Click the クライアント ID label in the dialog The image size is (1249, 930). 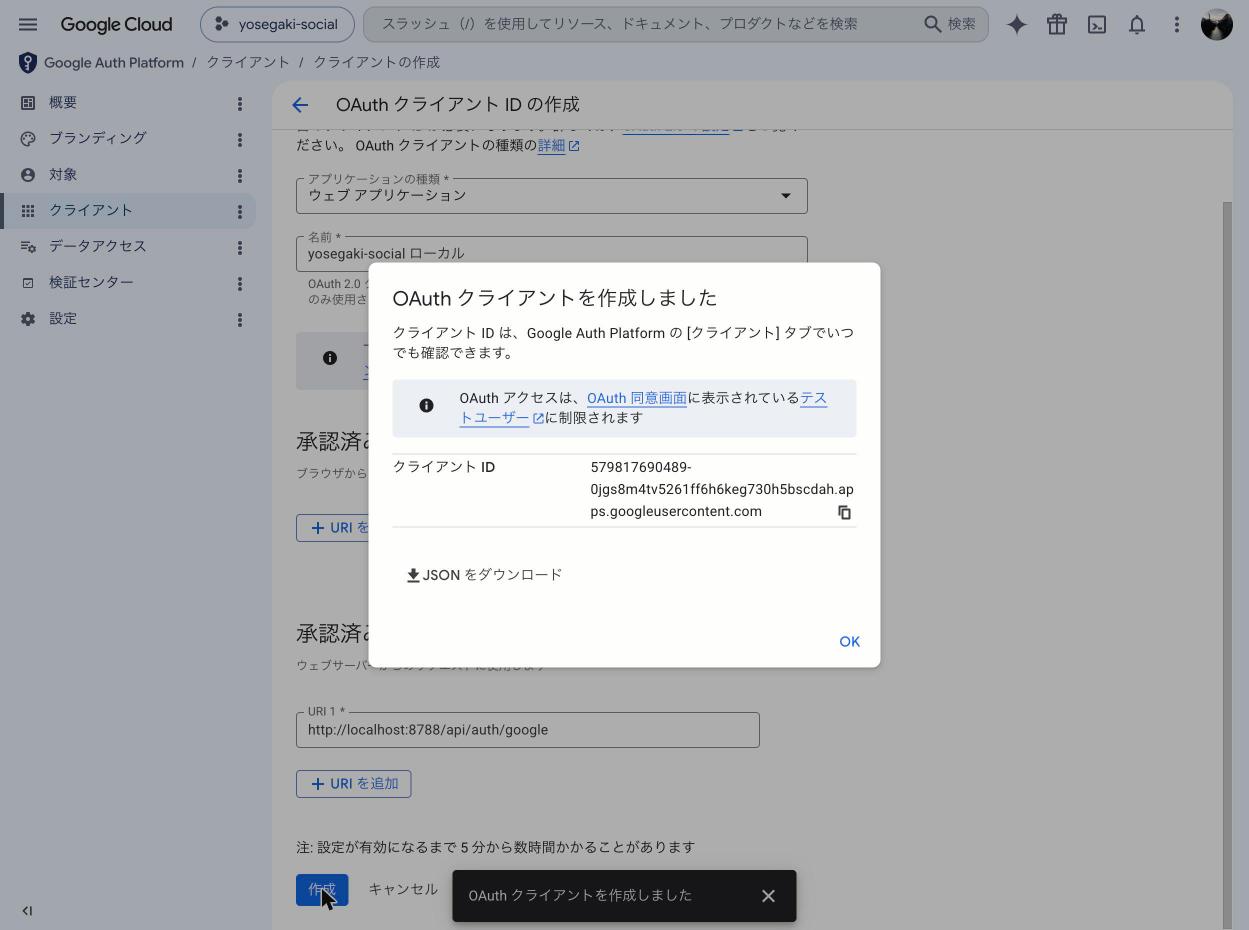(444, 467)
